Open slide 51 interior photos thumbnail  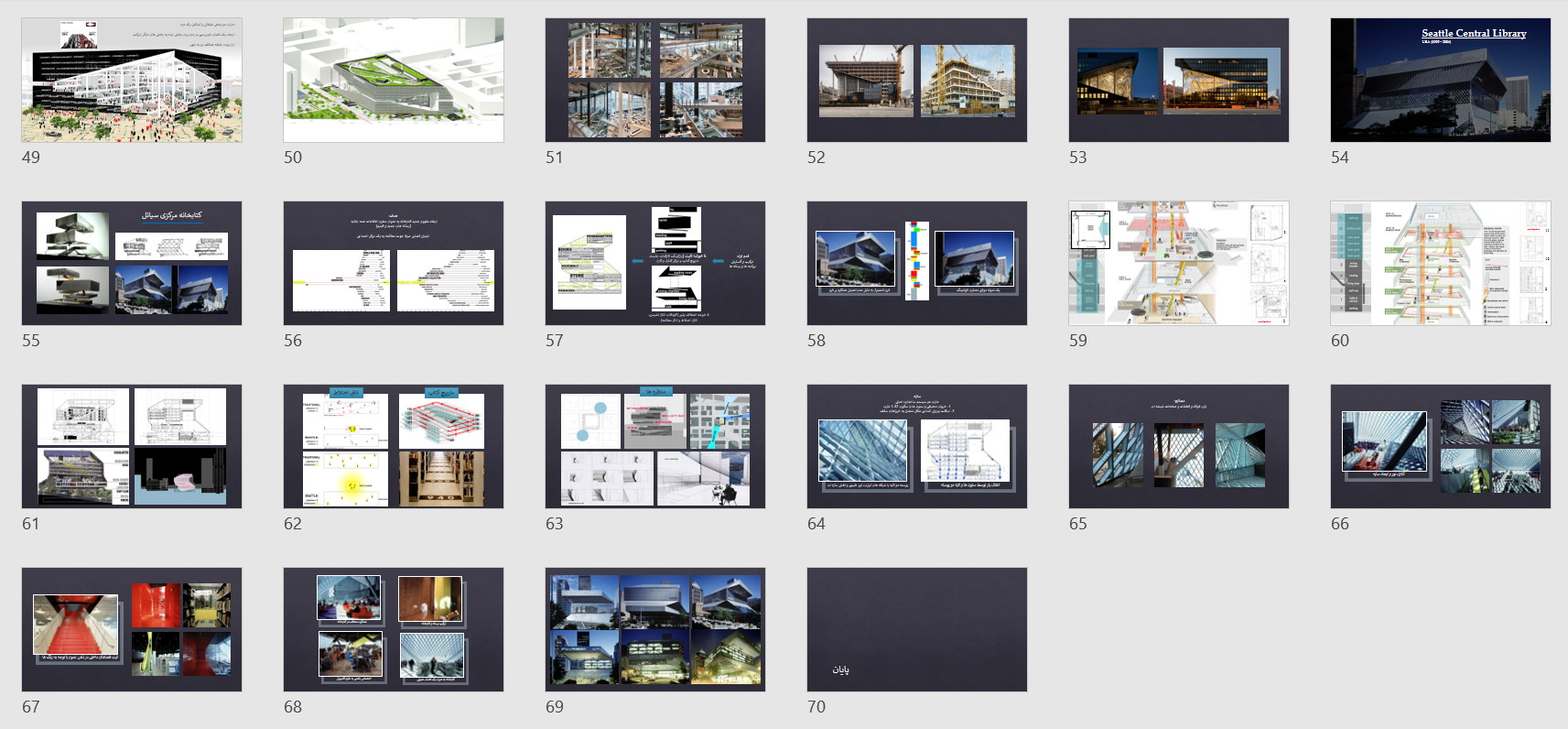(x=655, y=80)
